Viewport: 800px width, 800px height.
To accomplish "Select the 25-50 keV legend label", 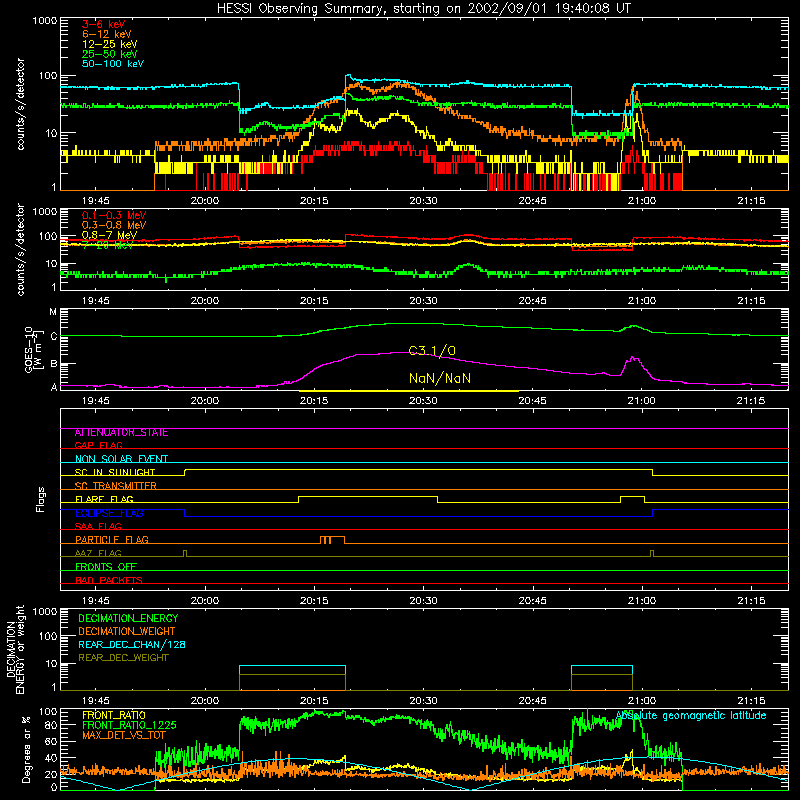I will [x=110, y=54].
